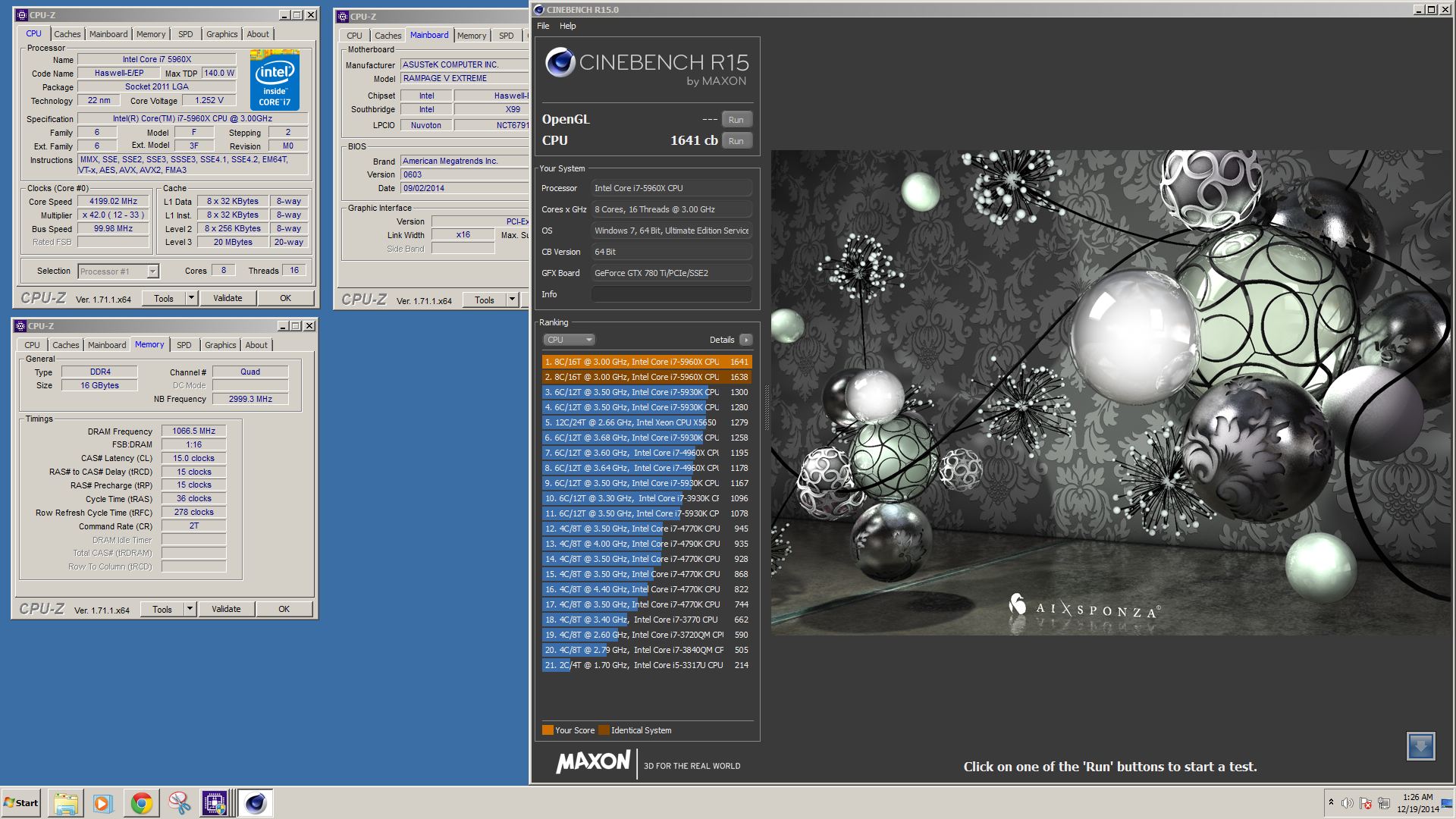Click the CPU-Z Memory window title icon
The width and height of the screenshot is (1456, 819).
pos(20,326)
